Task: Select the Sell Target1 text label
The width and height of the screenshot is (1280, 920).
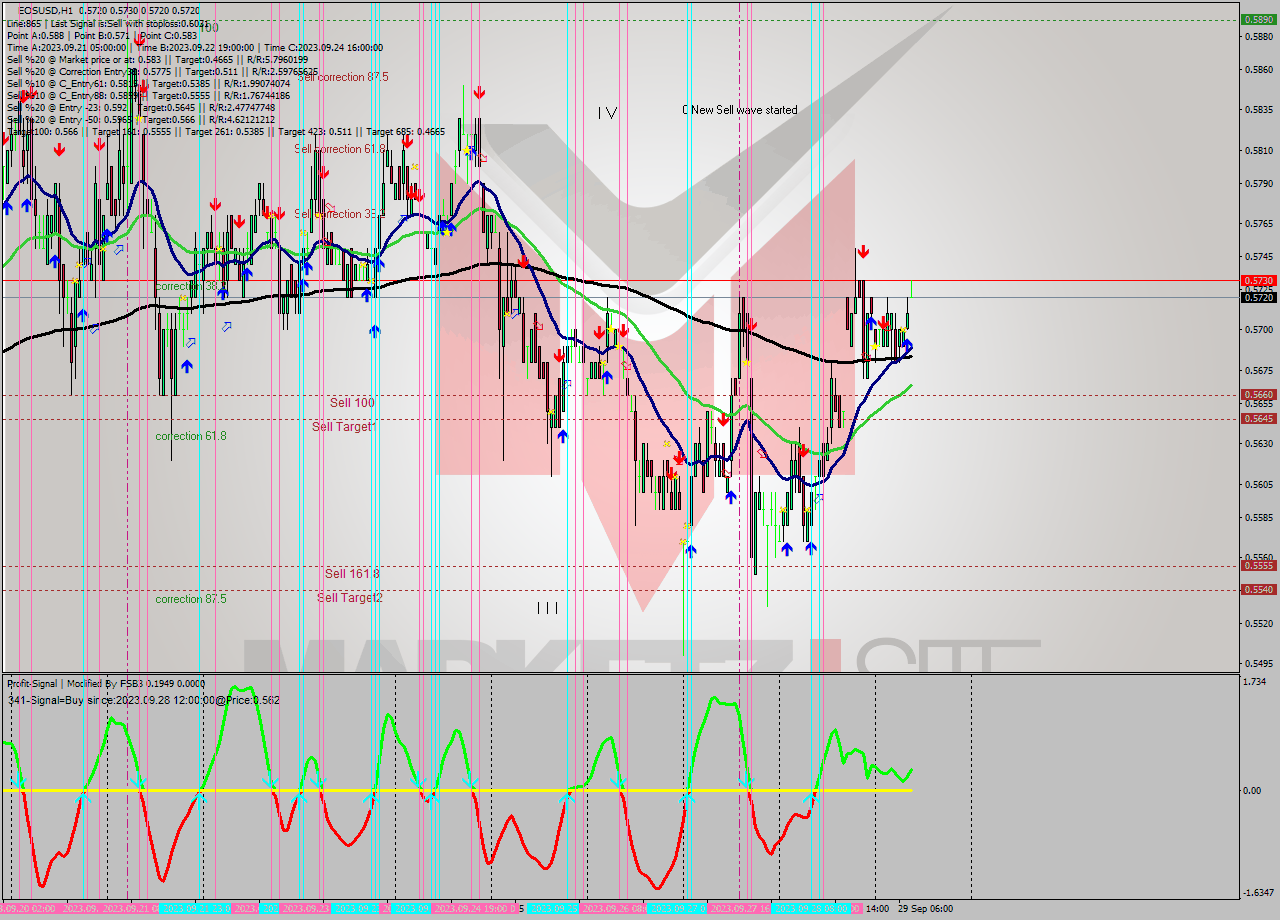Action: [343, 426]
